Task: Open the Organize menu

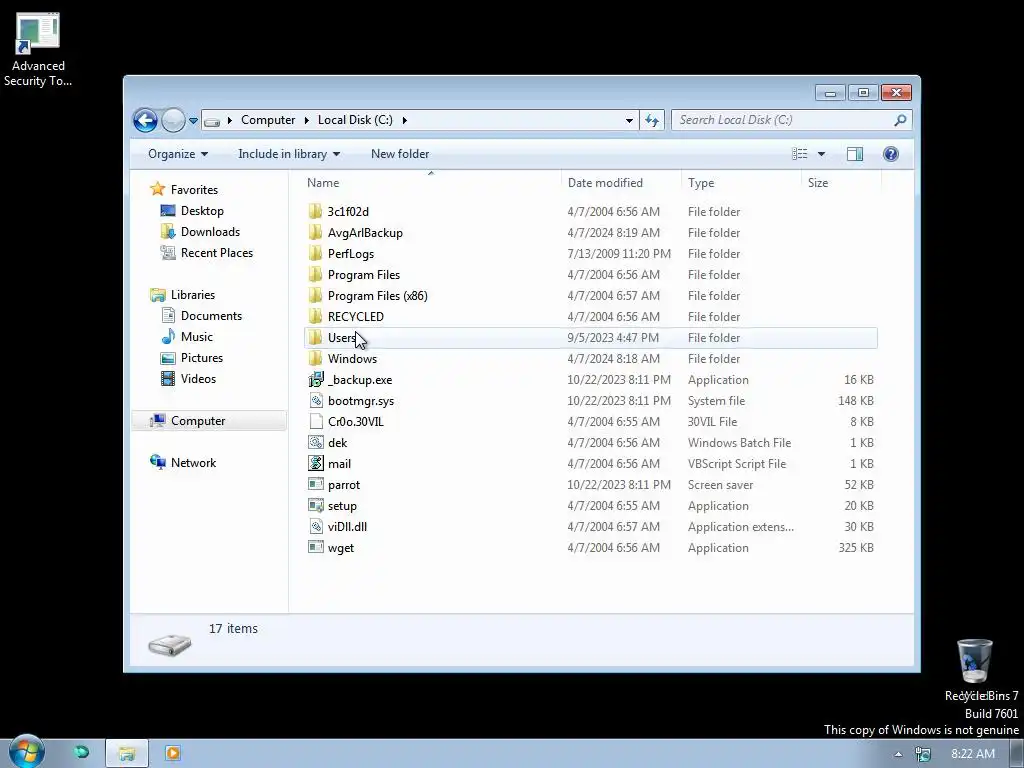Action: tap(178, 154)
